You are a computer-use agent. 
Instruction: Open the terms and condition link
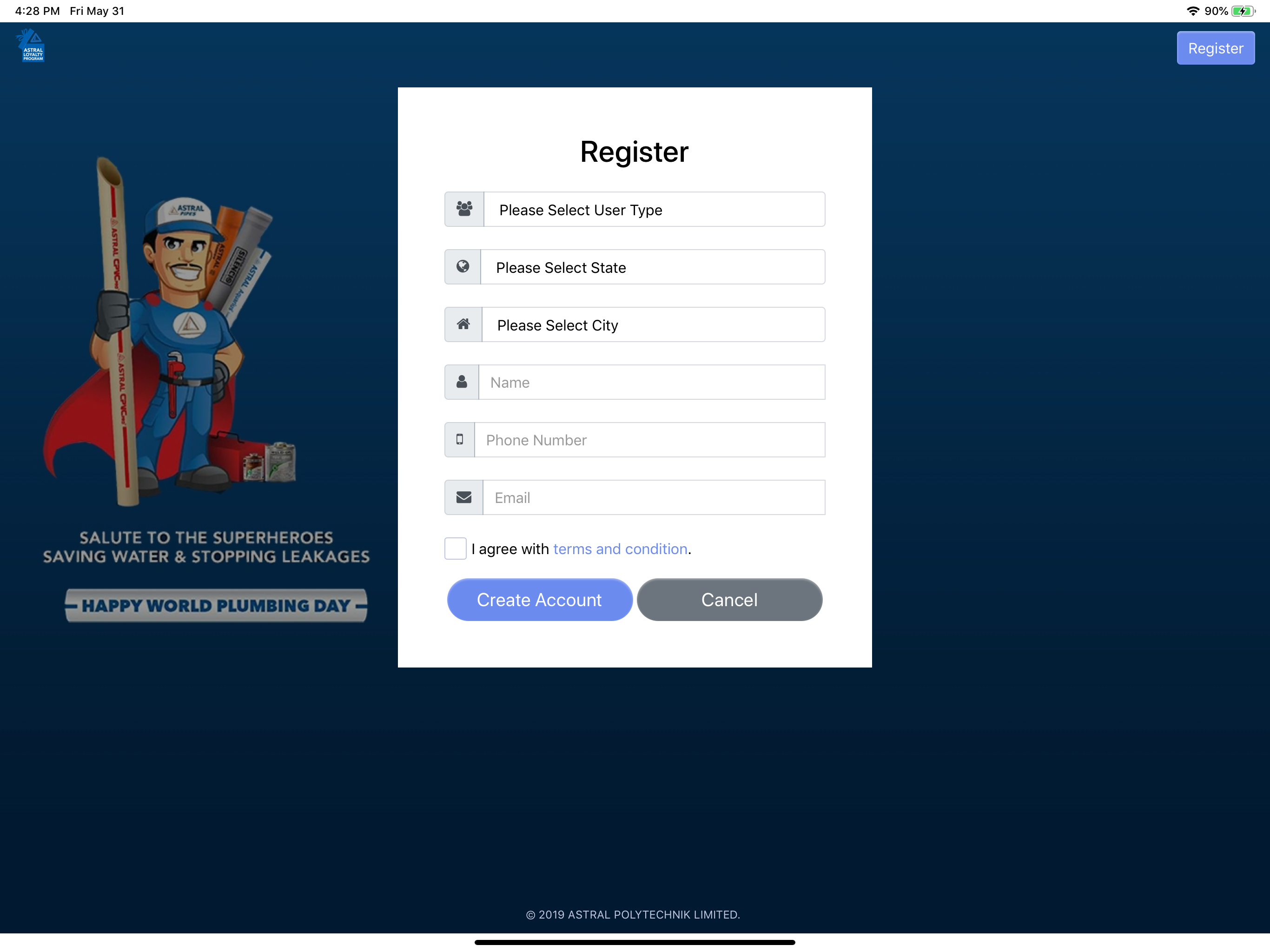(620, 549)
